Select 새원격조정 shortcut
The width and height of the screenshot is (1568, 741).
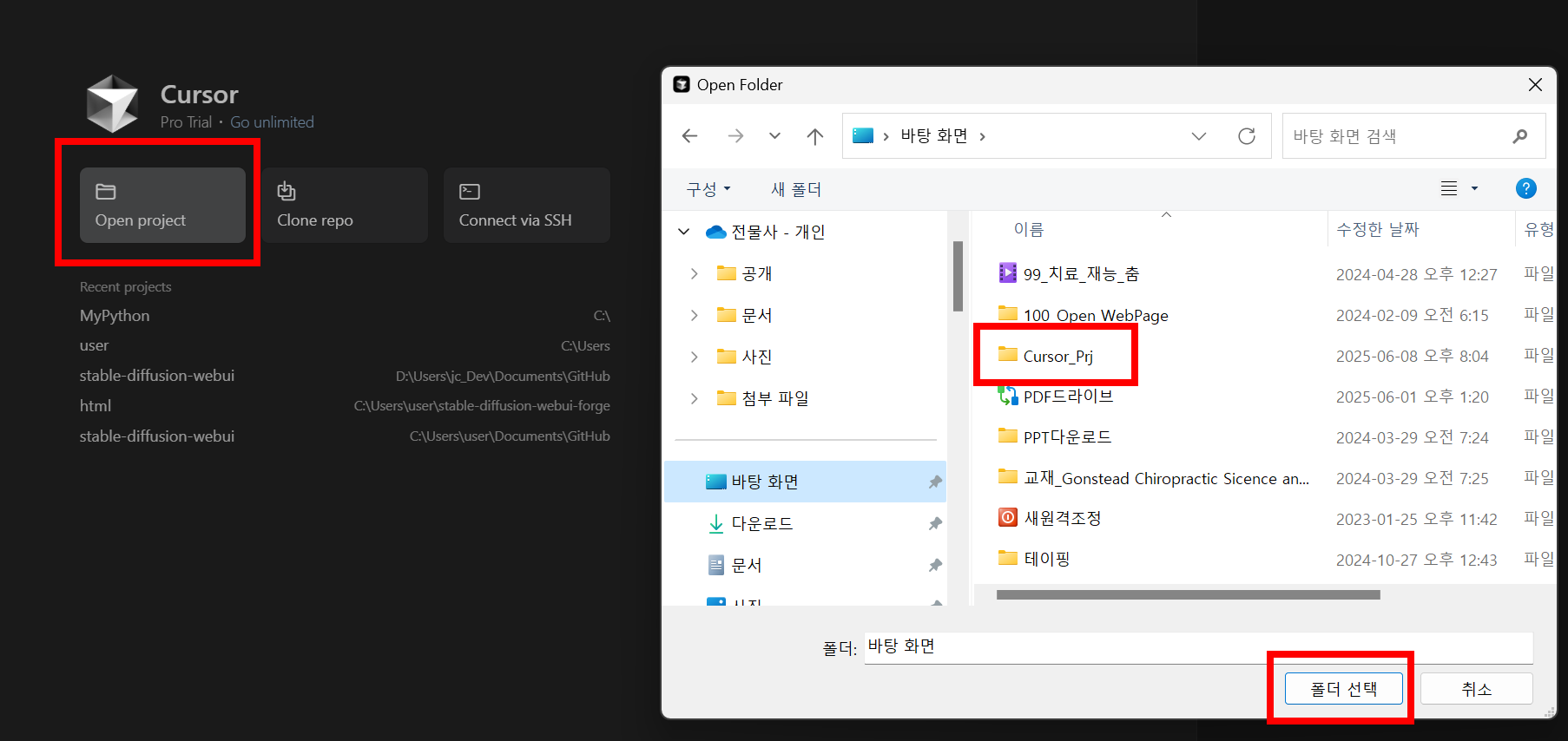(x=1063, y=519)
